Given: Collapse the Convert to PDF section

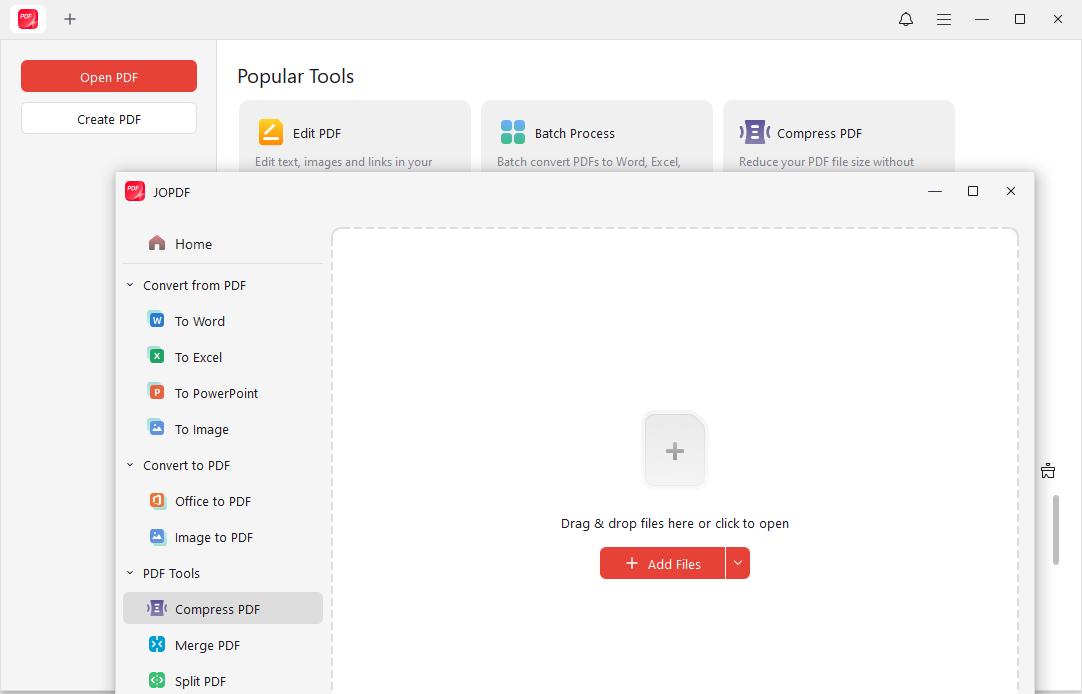Looking at the screenshot, I should pyautogui.click(x=129, y=464).
